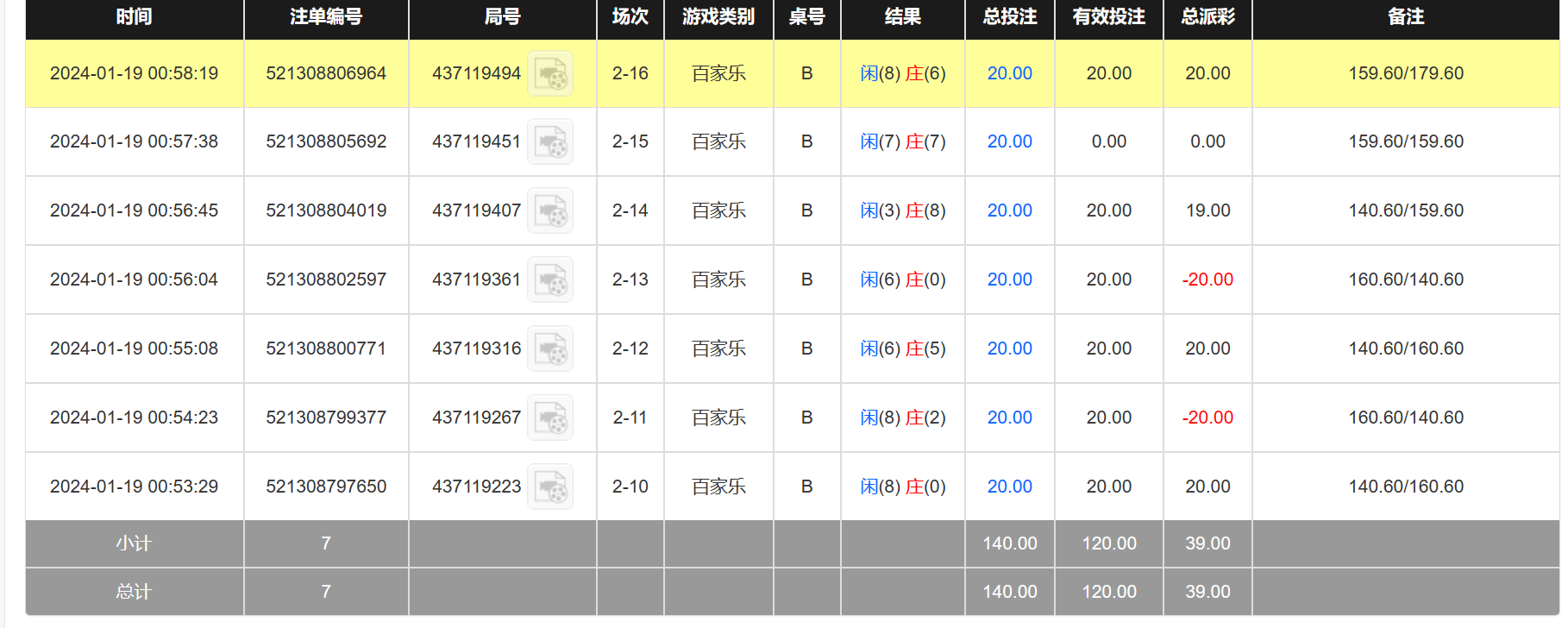This screenshot has width=1568, height=628.
Task: Click order number 521308797650
Action: point(326,487)
